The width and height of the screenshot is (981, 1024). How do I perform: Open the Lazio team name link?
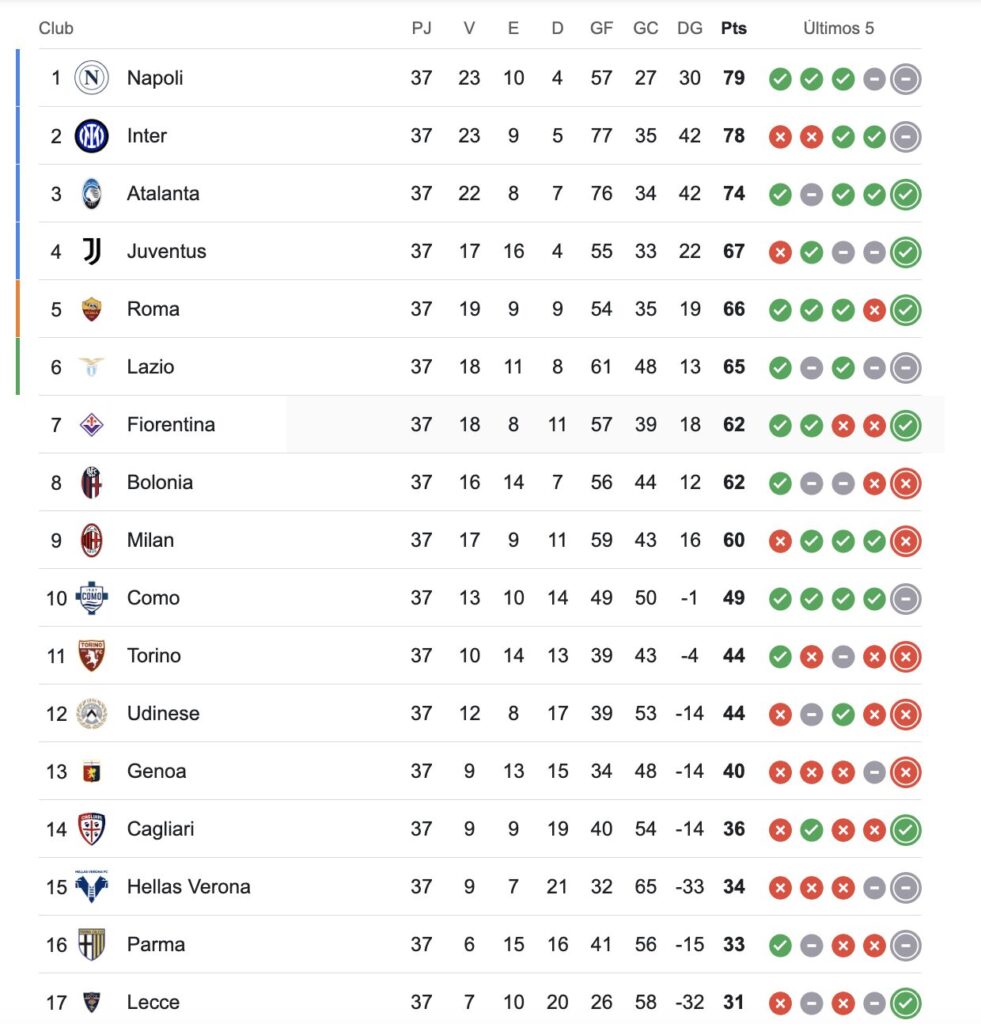[x=150, y=367]
